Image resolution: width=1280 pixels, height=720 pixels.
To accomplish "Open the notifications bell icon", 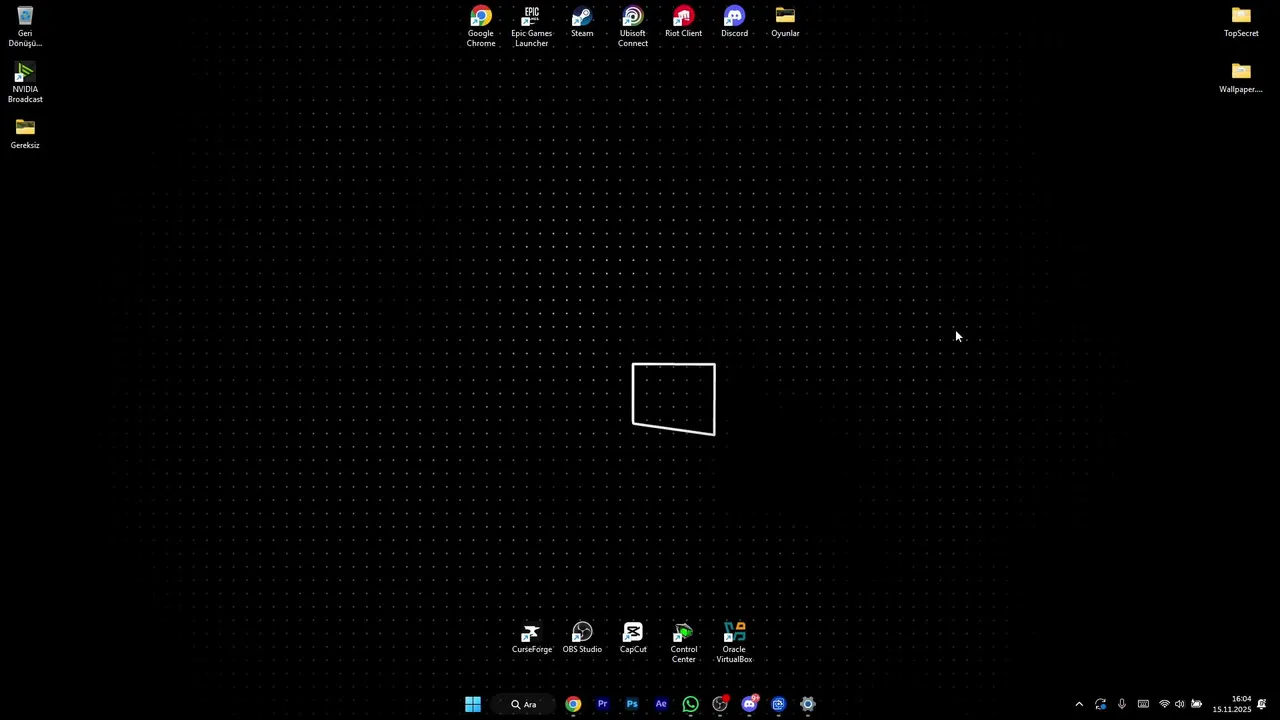I will coord(1262,705).
